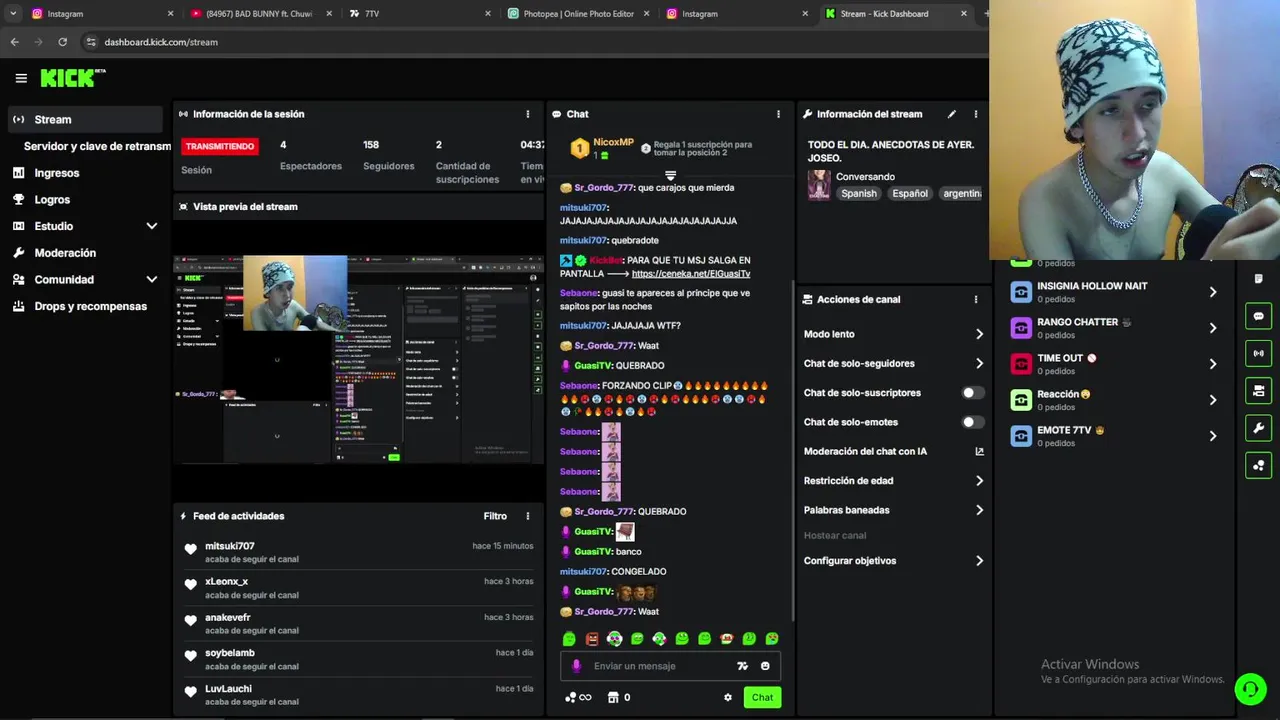Expand Reacción reward

coord(1213,400)
